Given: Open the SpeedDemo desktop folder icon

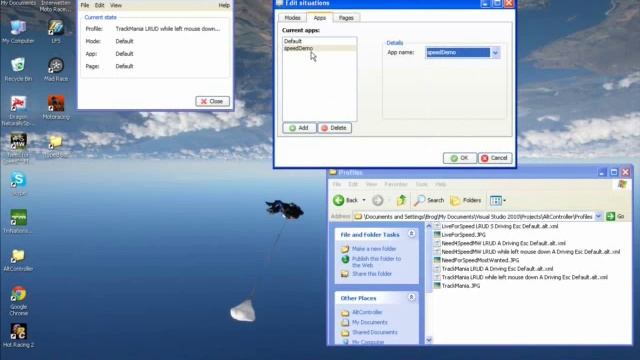Looking at the screenshot, I should point(56,146).
